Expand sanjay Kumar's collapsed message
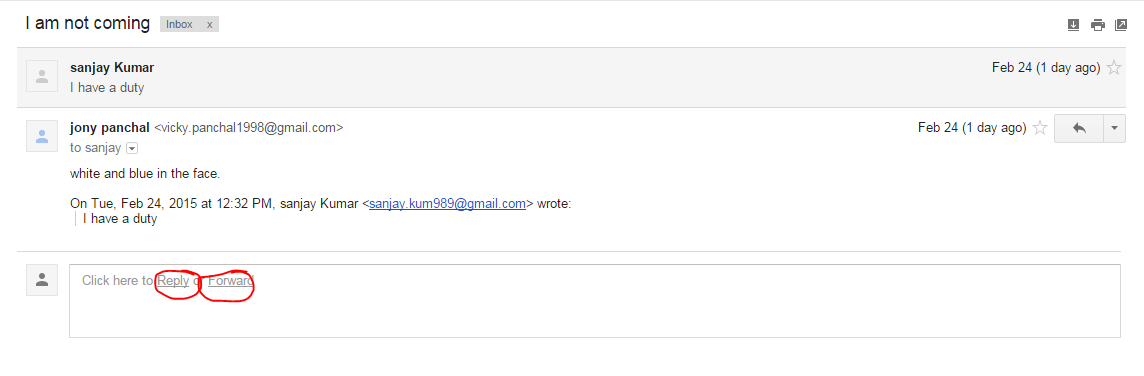Image resolution: width=1144 pixels, height=376 pixels. pos(569,77)
